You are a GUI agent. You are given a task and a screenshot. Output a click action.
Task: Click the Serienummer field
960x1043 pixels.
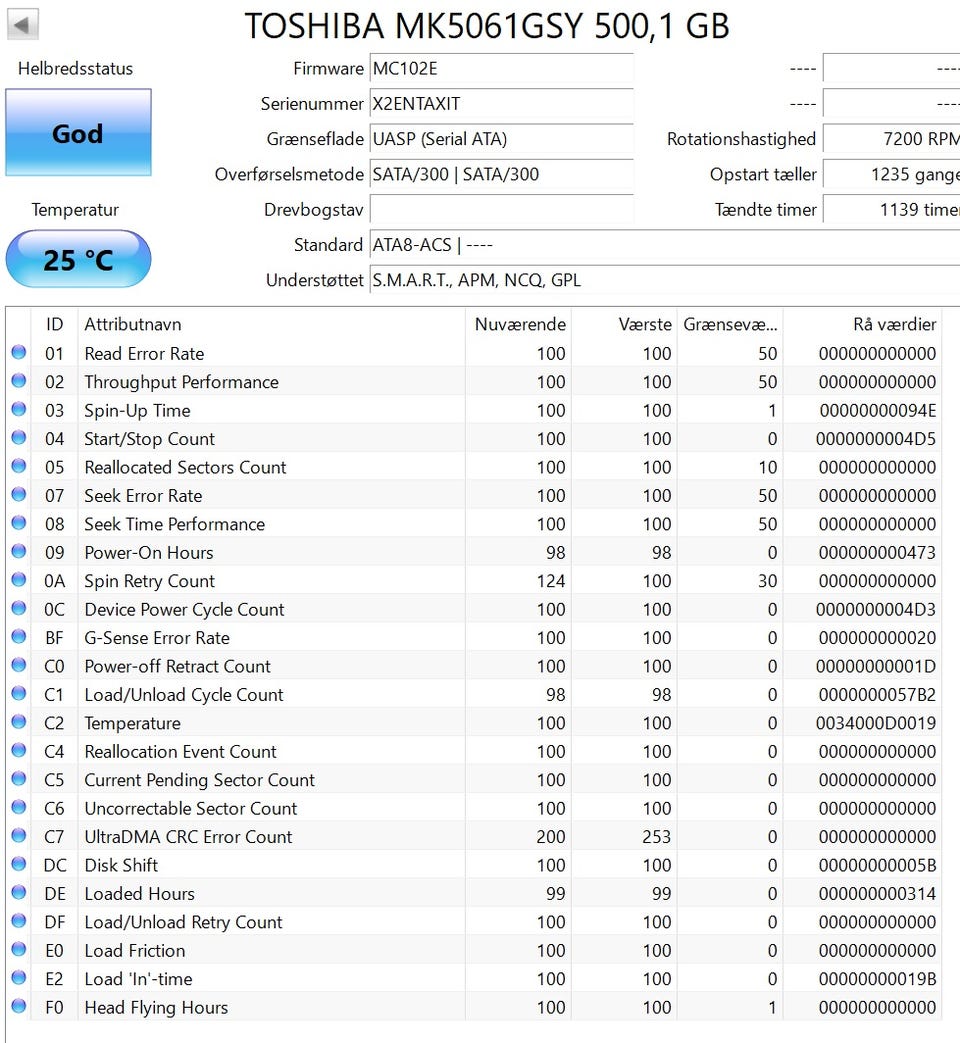pyautogui.click(x=500, y=104)
